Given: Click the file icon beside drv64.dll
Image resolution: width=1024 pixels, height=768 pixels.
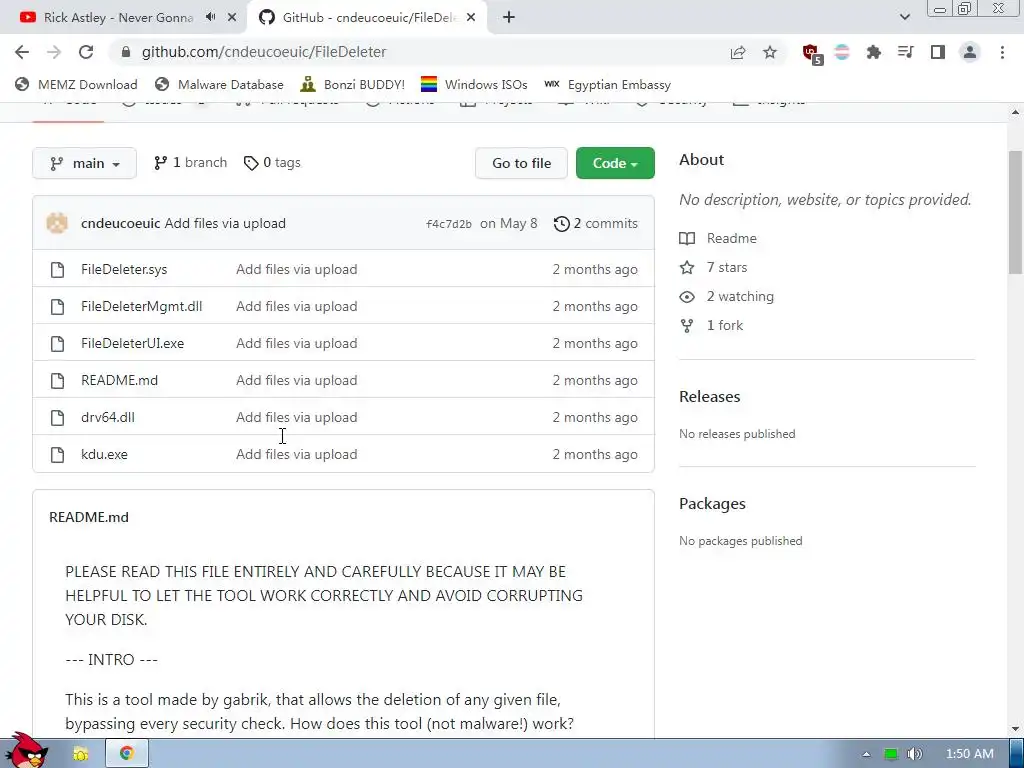Looking at the screenshot, I should 57,417.
